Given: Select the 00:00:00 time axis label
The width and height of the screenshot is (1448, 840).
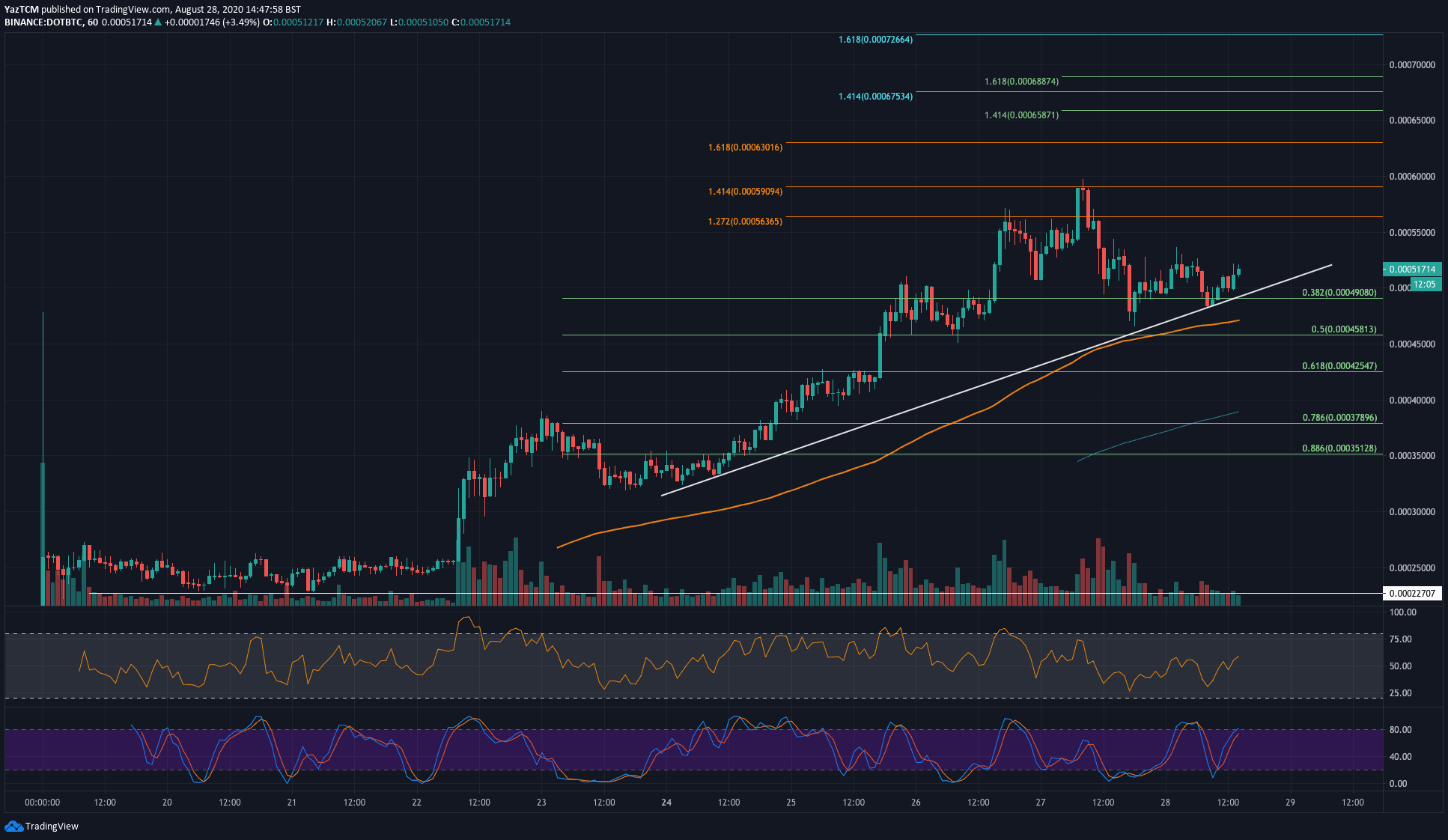Looking at the screenshot, I should tap(42, 802).
